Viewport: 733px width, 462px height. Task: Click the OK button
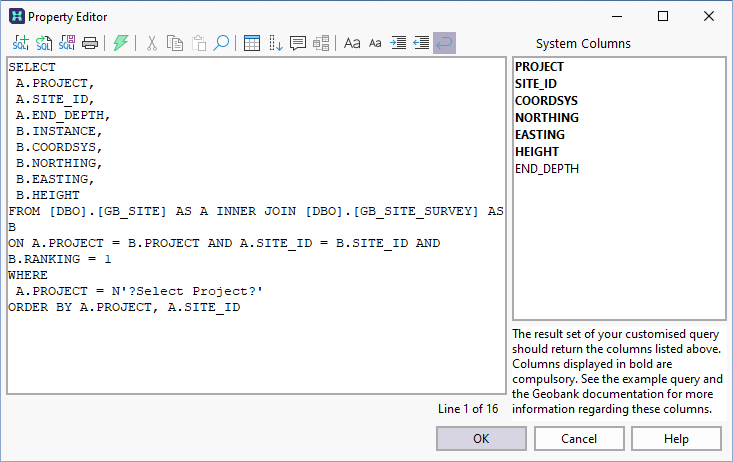click(x=481, y=439)
